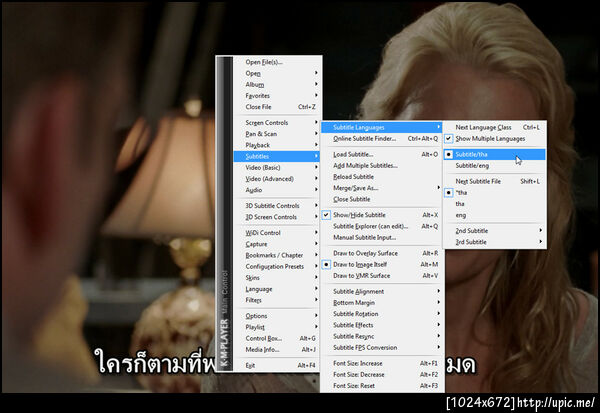Click Reload Subtitle entry
600x413 pixels.
(381, 177)
